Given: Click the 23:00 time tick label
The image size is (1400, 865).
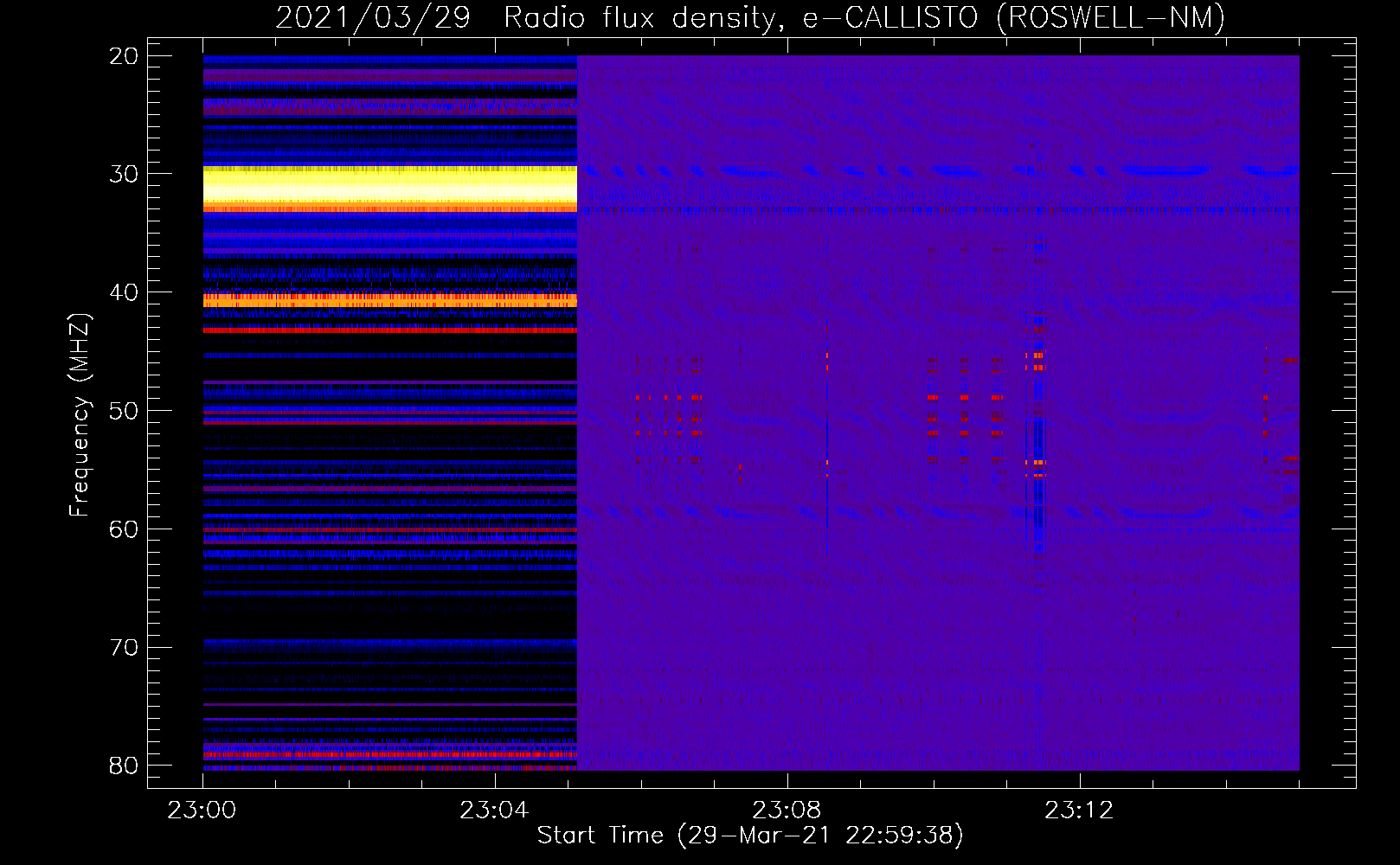Looking at the screenshot, I should [202, 811].
